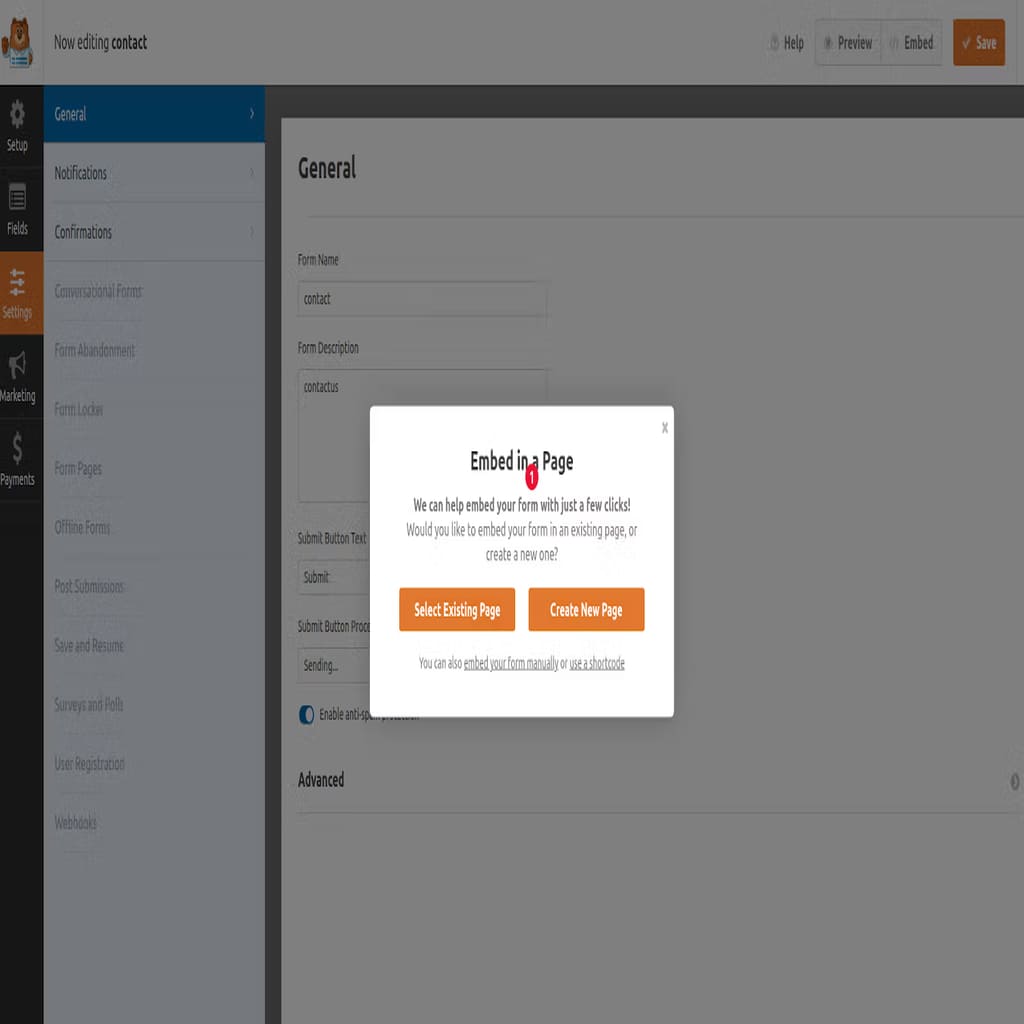Choose Create New Page
The height and width of the screenshot is (1024, 1024).
pyautogui.click(x=586, y=609)
